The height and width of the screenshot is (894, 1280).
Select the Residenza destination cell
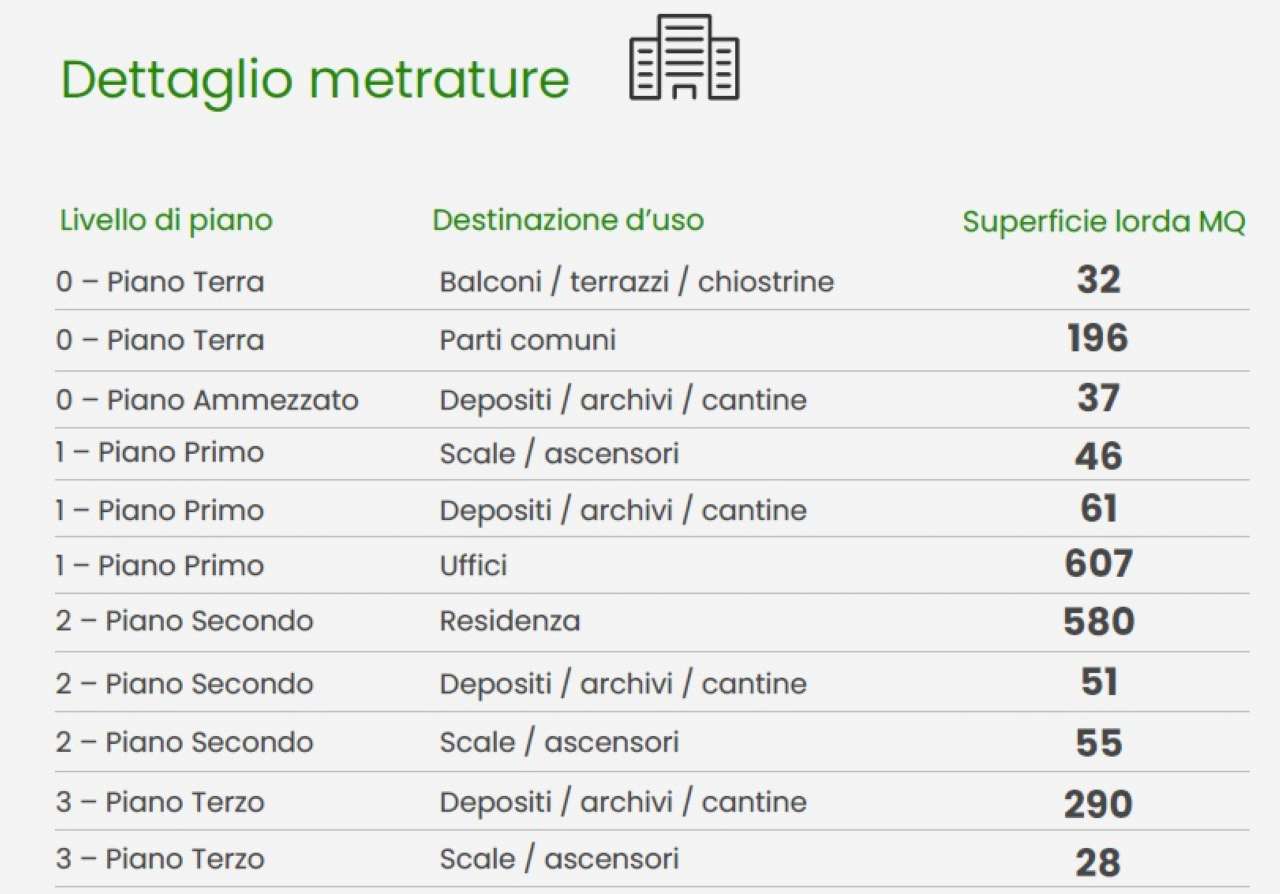[x=510, y=621]
